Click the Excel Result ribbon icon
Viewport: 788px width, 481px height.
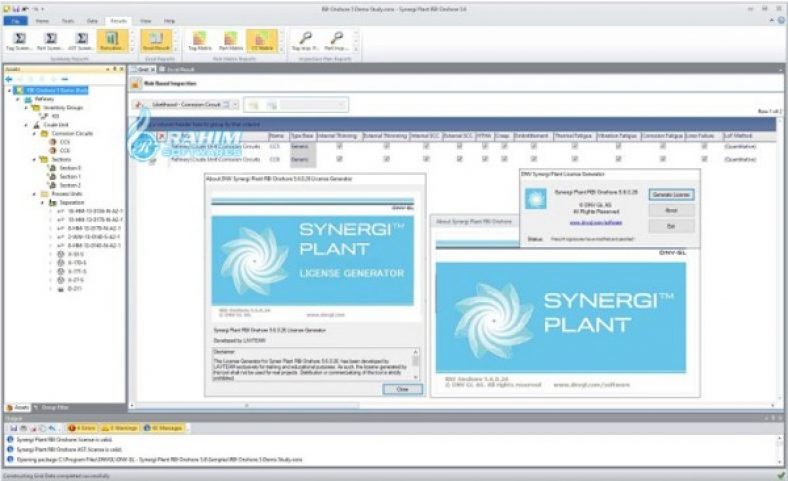tap(156, 41)
